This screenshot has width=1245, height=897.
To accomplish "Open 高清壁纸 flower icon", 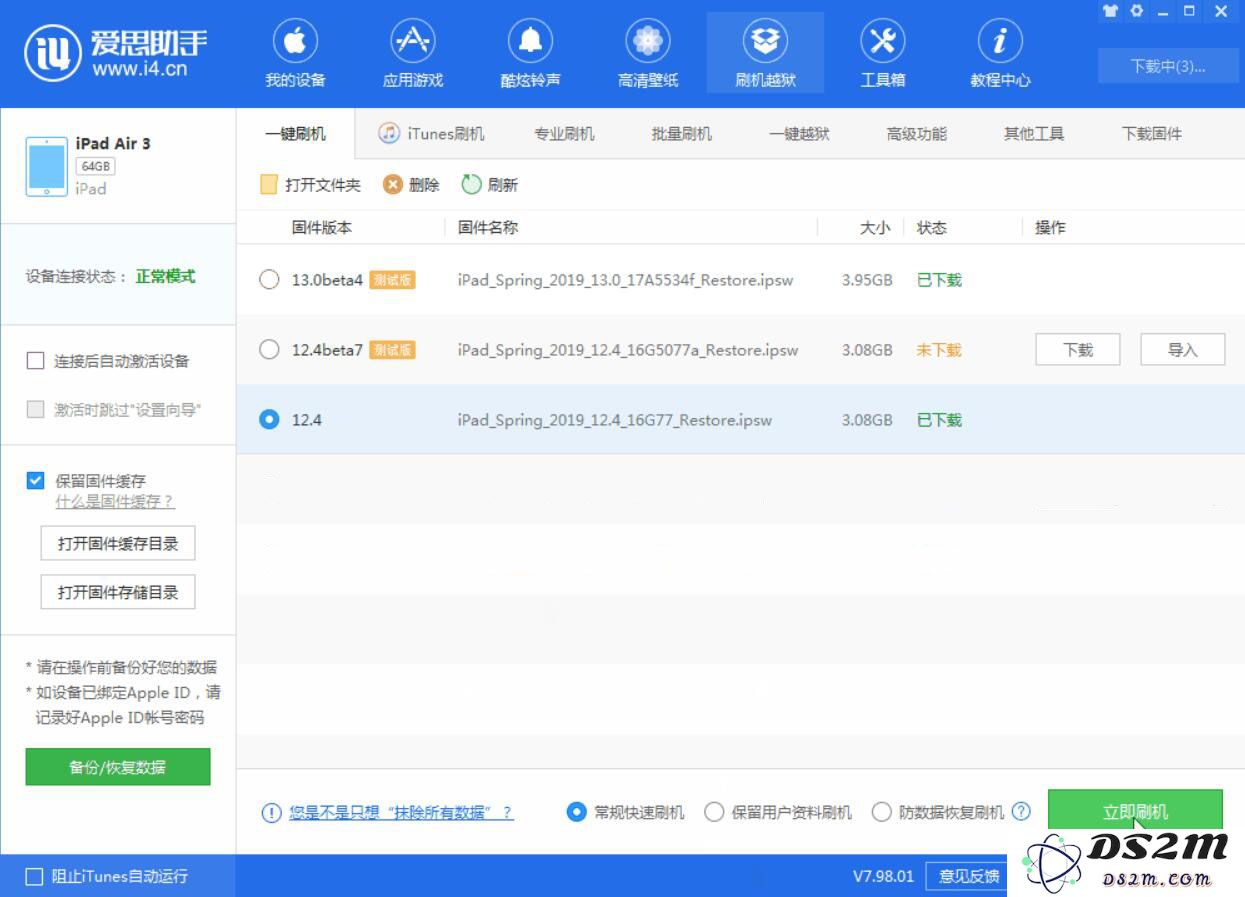I will (x=648, y=42).
